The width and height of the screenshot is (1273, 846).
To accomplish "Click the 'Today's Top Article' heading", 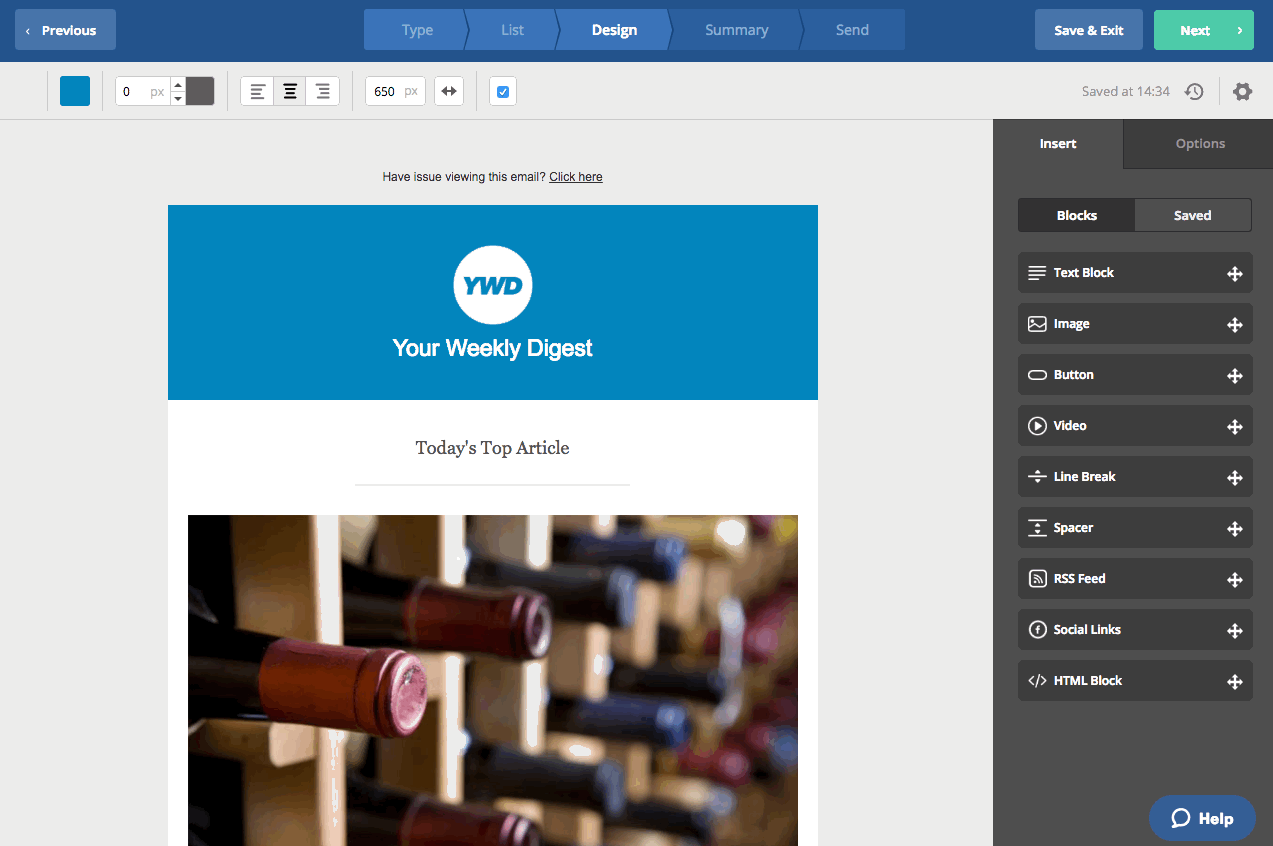I will [x=493, y=448].
